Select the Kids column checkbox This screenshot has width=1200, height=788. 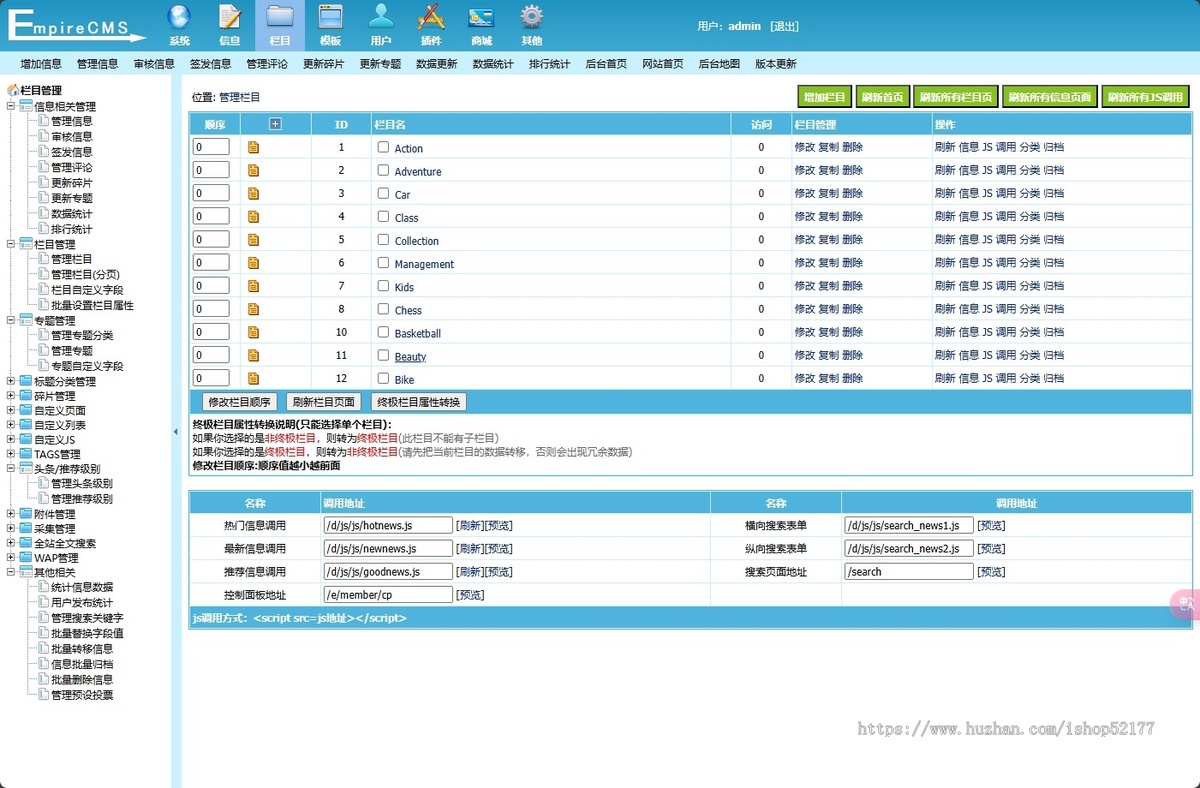(x=383, y=285)
